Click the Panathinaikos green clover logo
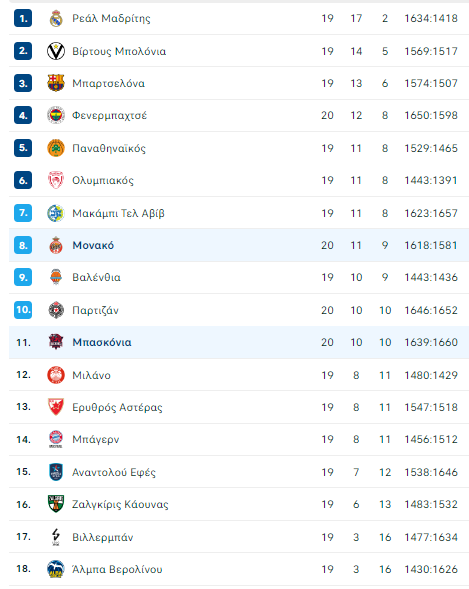This screenshot has width=469, height=589. 56,148
